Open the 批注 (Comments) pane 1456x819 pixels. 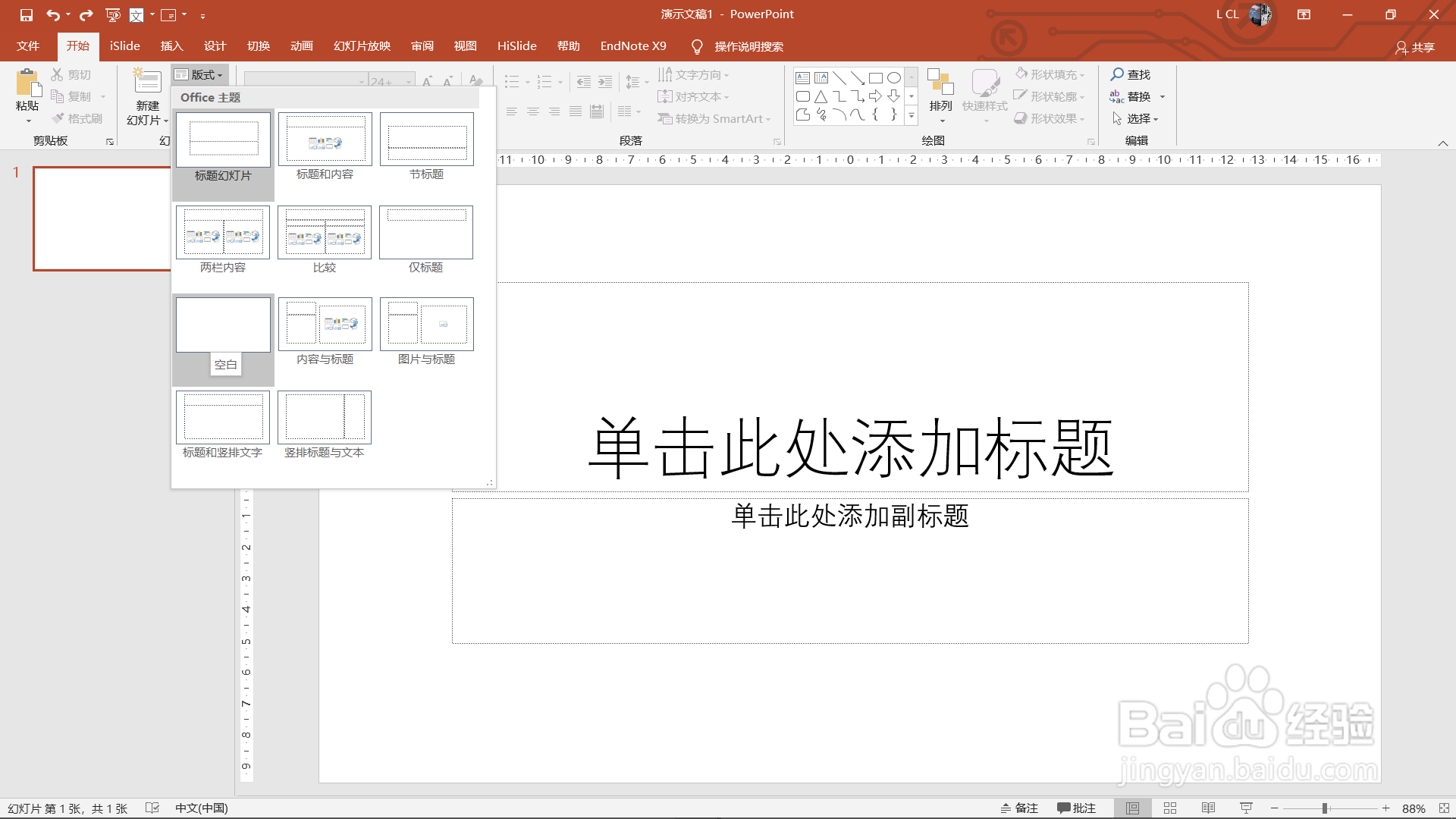[1078, 808]
